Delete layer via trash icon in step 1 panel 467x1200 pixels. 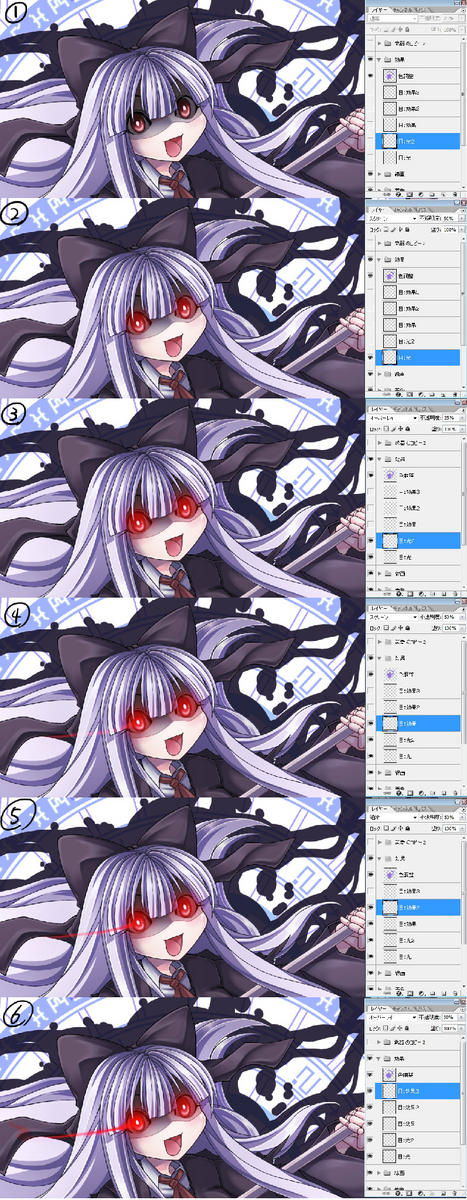click(x=455, y=194)
